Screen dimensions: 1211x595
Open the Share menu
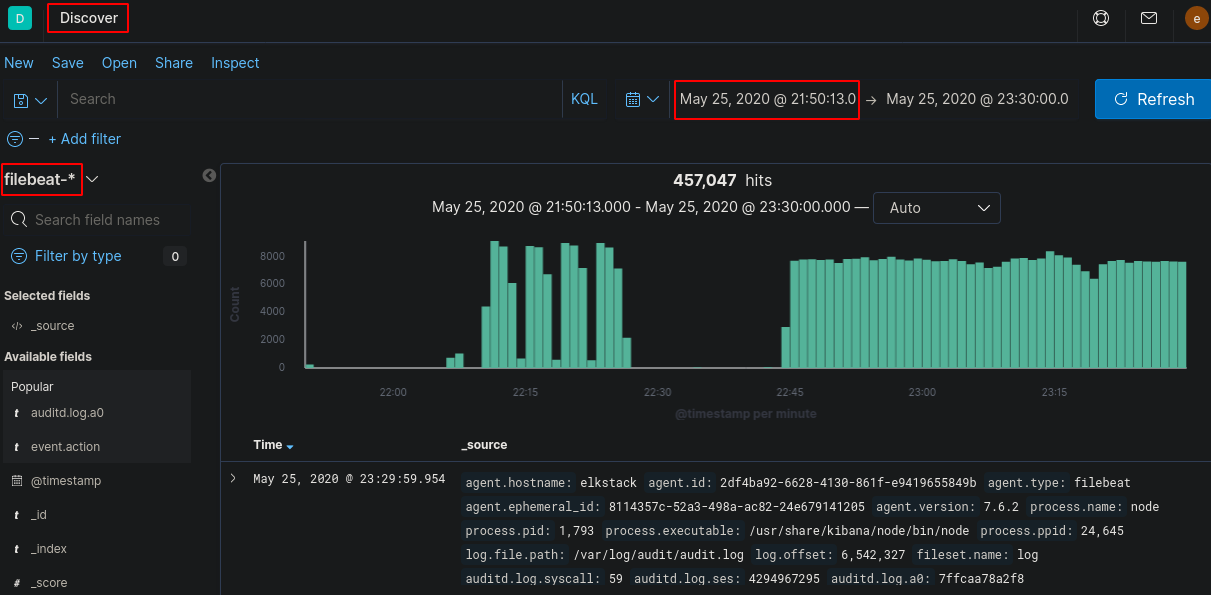[x=174, y=63]
